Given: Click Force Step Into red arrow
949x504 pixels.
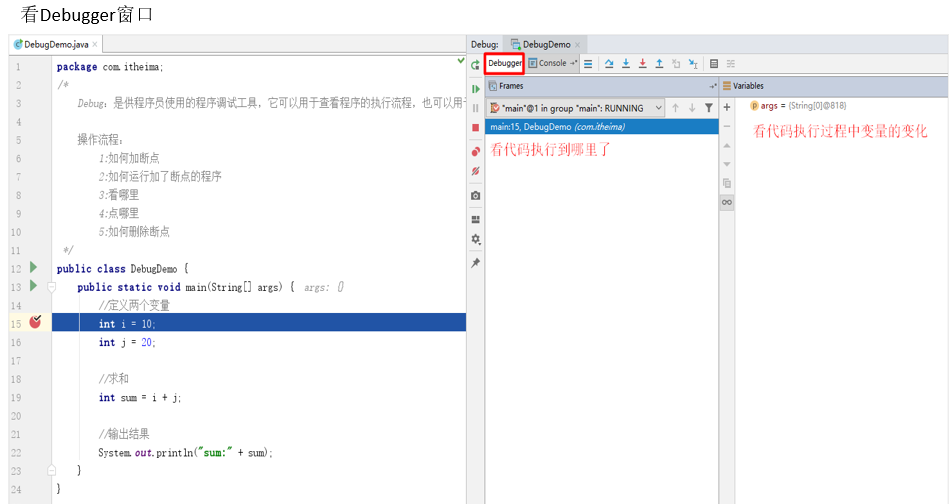Looking at the screenshot, I should pos(643,64).
